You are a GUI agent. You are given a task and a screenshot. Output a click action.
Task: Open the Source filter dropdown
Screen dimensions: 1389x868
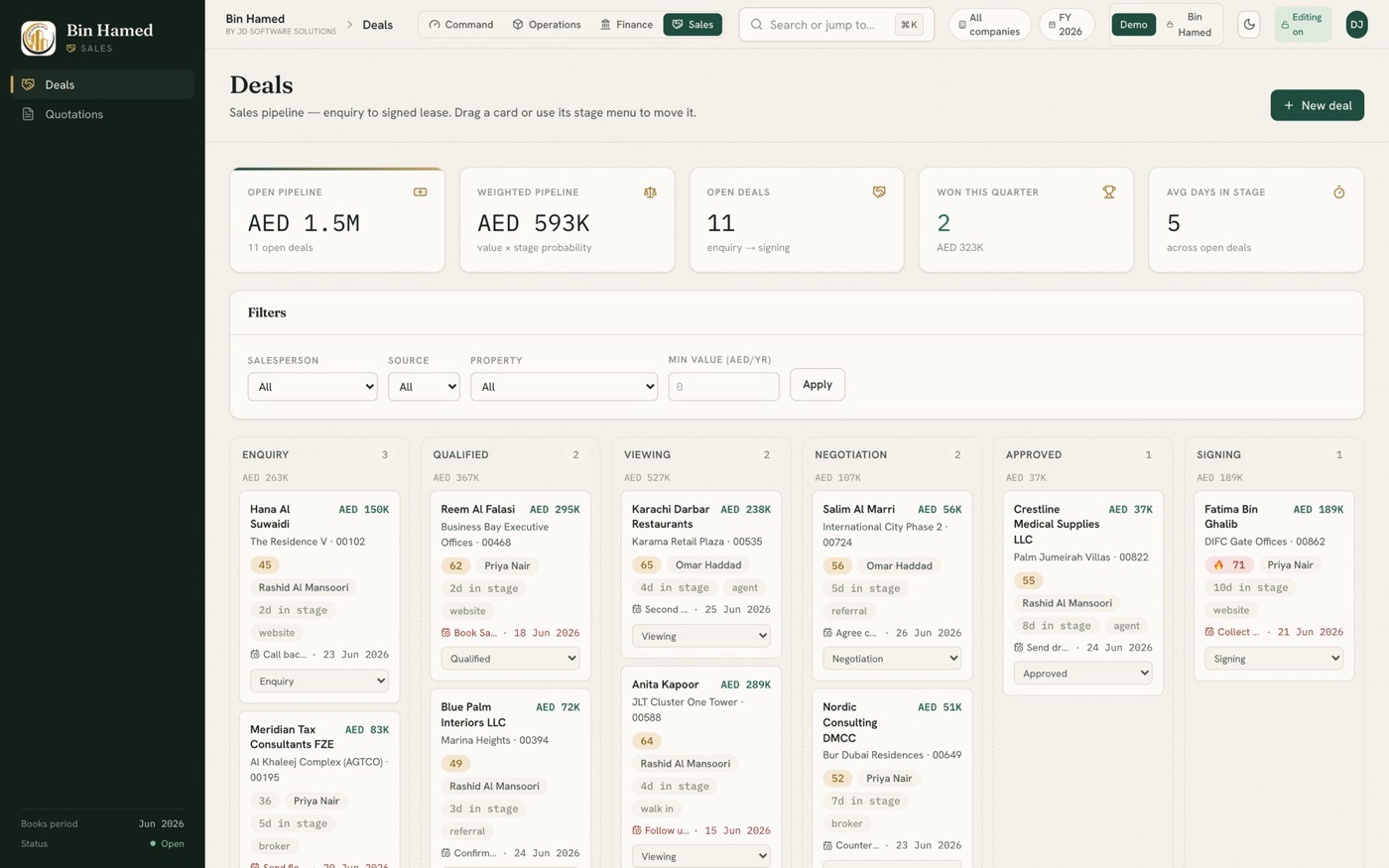tap(424, 387)
